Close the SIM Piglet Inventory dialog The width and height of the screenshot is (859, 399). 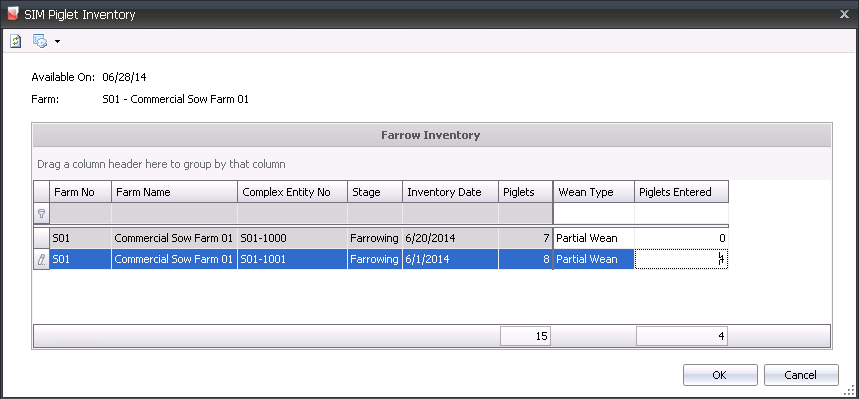pyautogui.click(x=844, y=14)
